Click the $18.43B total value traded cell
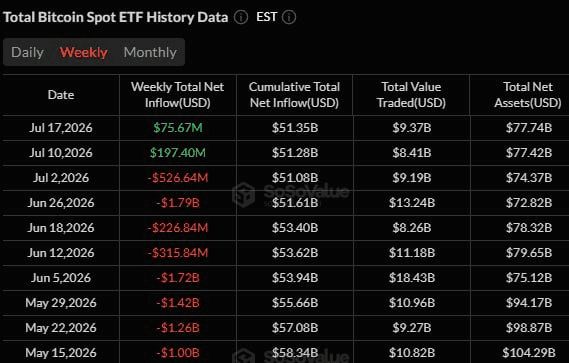The width and height of the screenshot is (569, 363). [x=412, y=278]
